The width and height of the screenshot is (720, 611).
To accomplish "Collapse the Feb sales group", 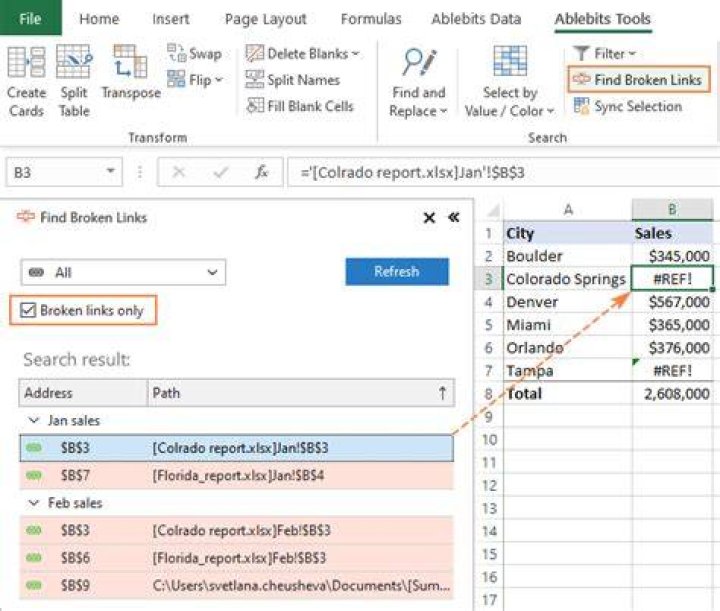I will 34,503.
